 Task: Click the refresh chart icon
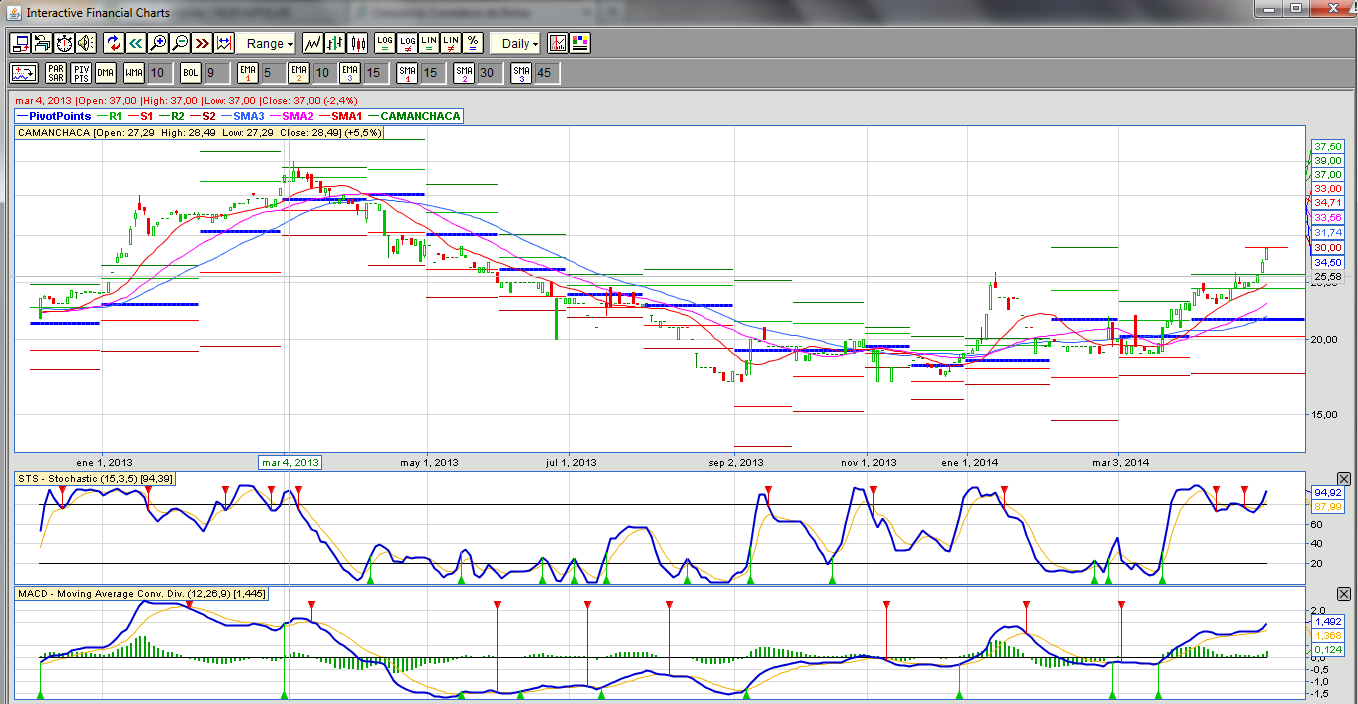click(x=113, y=43)
